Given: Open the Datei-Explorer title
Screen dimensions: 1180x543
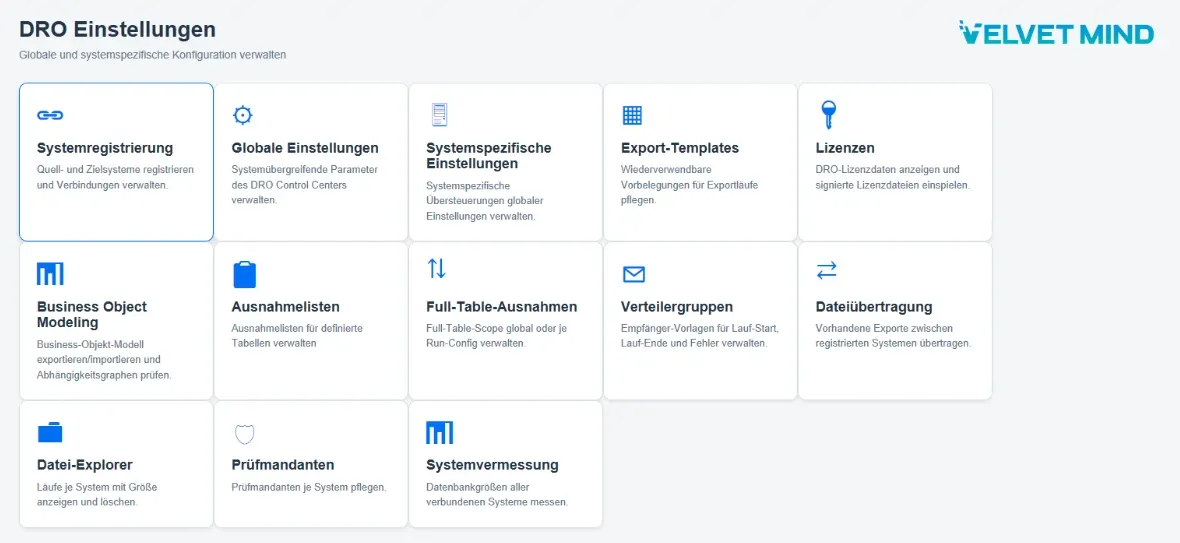Looking at the screenshot, I should click(84, 466).
